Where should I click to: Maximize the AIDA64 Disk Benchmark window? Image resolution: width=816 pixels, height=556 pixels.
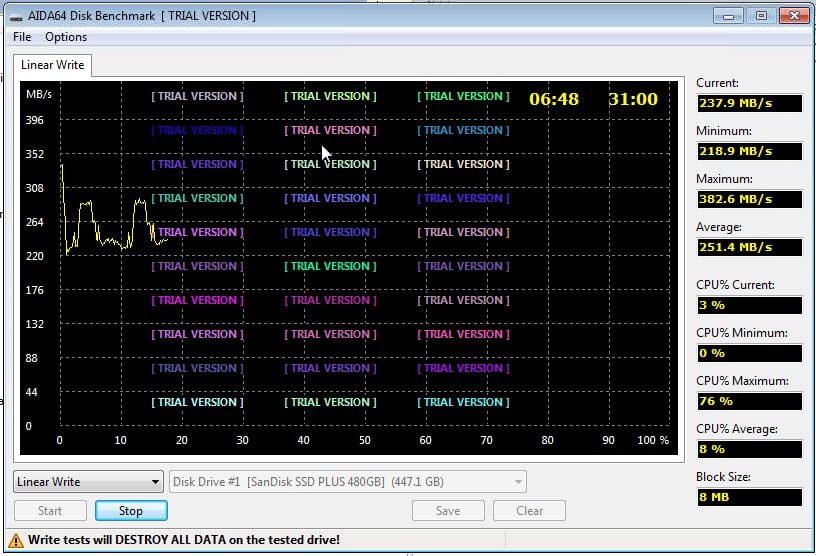point(761,16)
